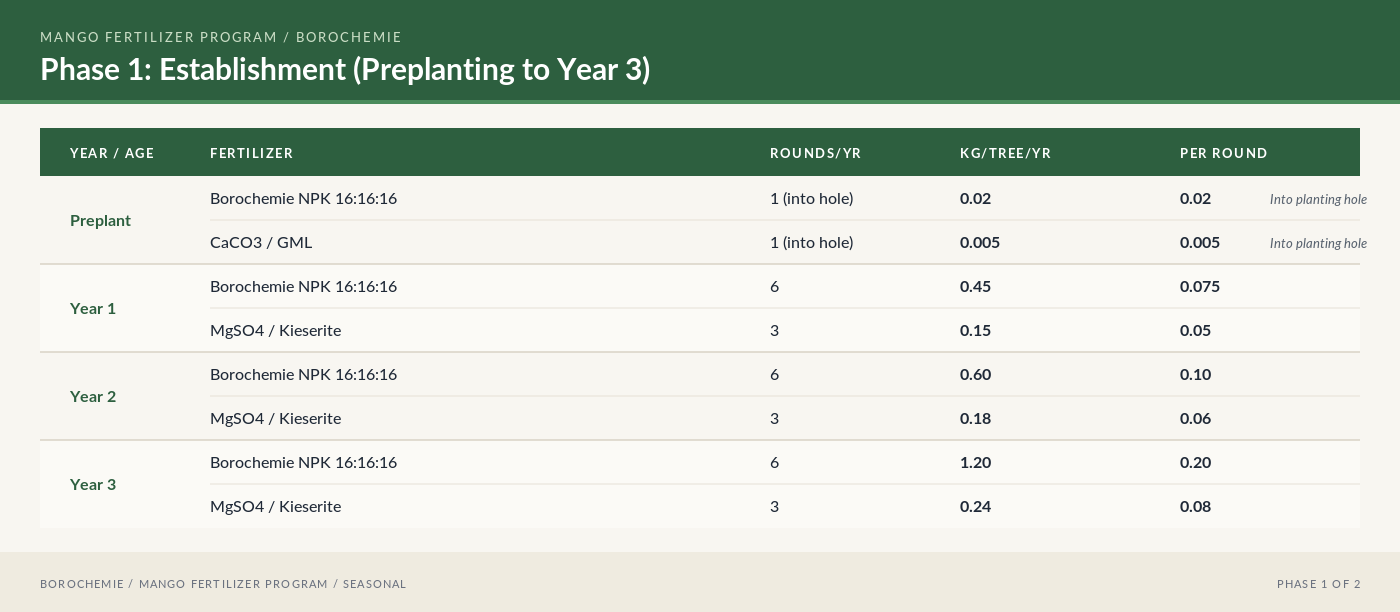The width and height of the screenshot is (1400, 612).
Task: Click rounds value 3 in Year 3 Kieserite row
Action: 774,506
